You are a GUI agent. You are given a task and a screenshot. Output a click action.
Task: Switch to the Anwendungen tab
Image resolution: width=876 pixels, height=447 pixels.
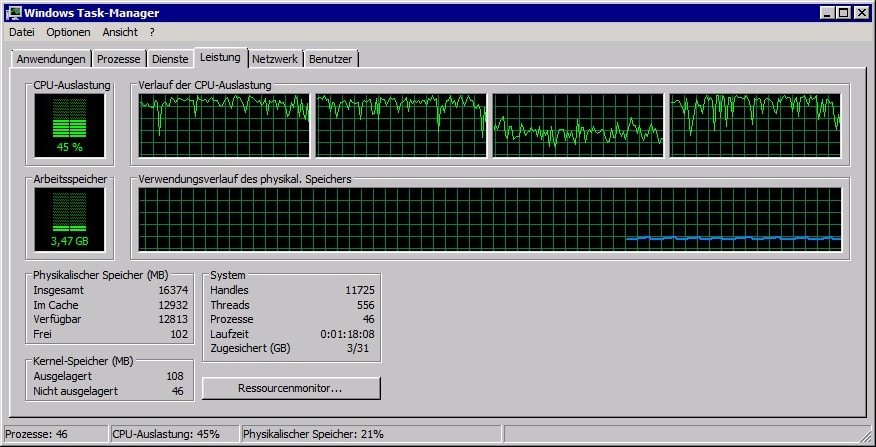(x=51, y=59)
